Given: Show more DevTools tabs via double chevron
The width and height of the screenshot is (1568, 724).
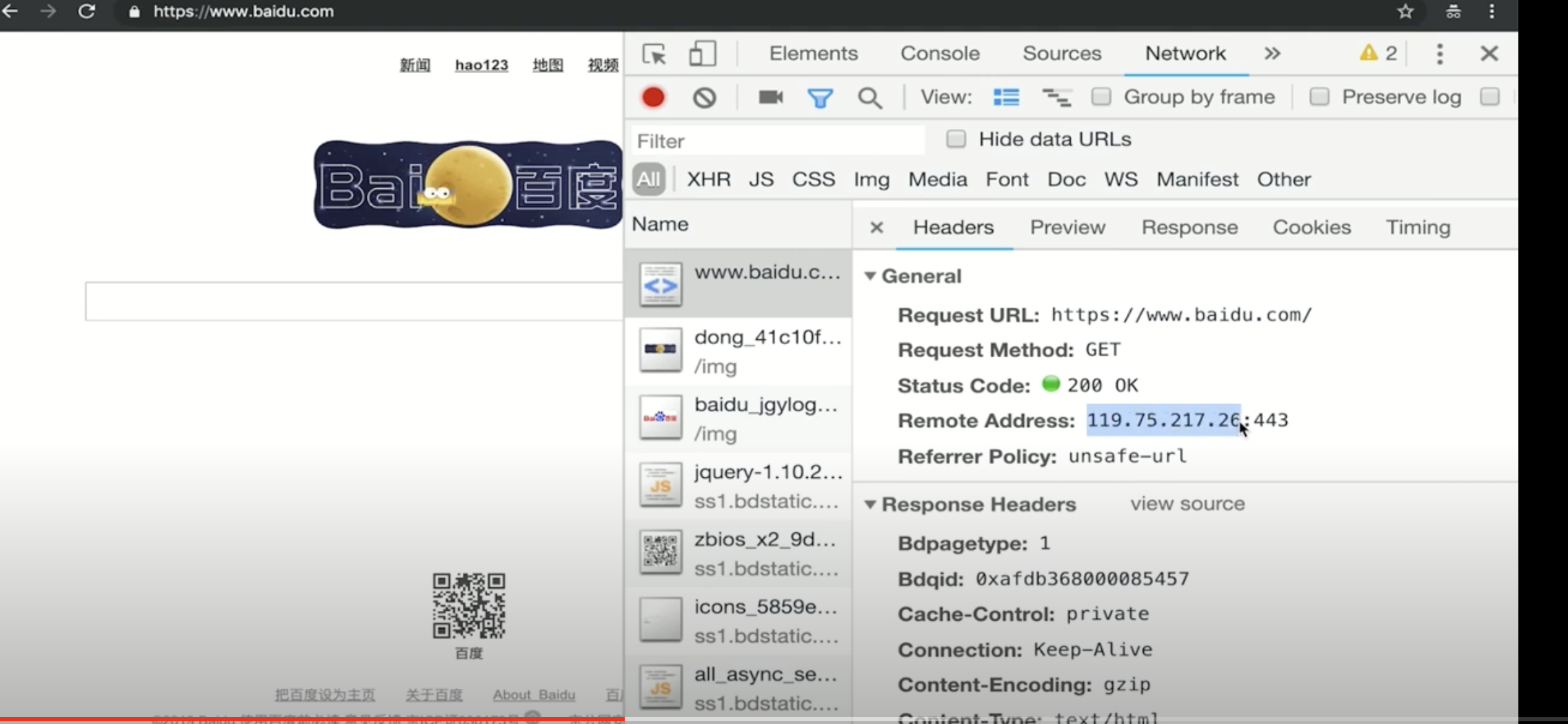Looking at the screenshot, I should click(x=1272, y=54).
